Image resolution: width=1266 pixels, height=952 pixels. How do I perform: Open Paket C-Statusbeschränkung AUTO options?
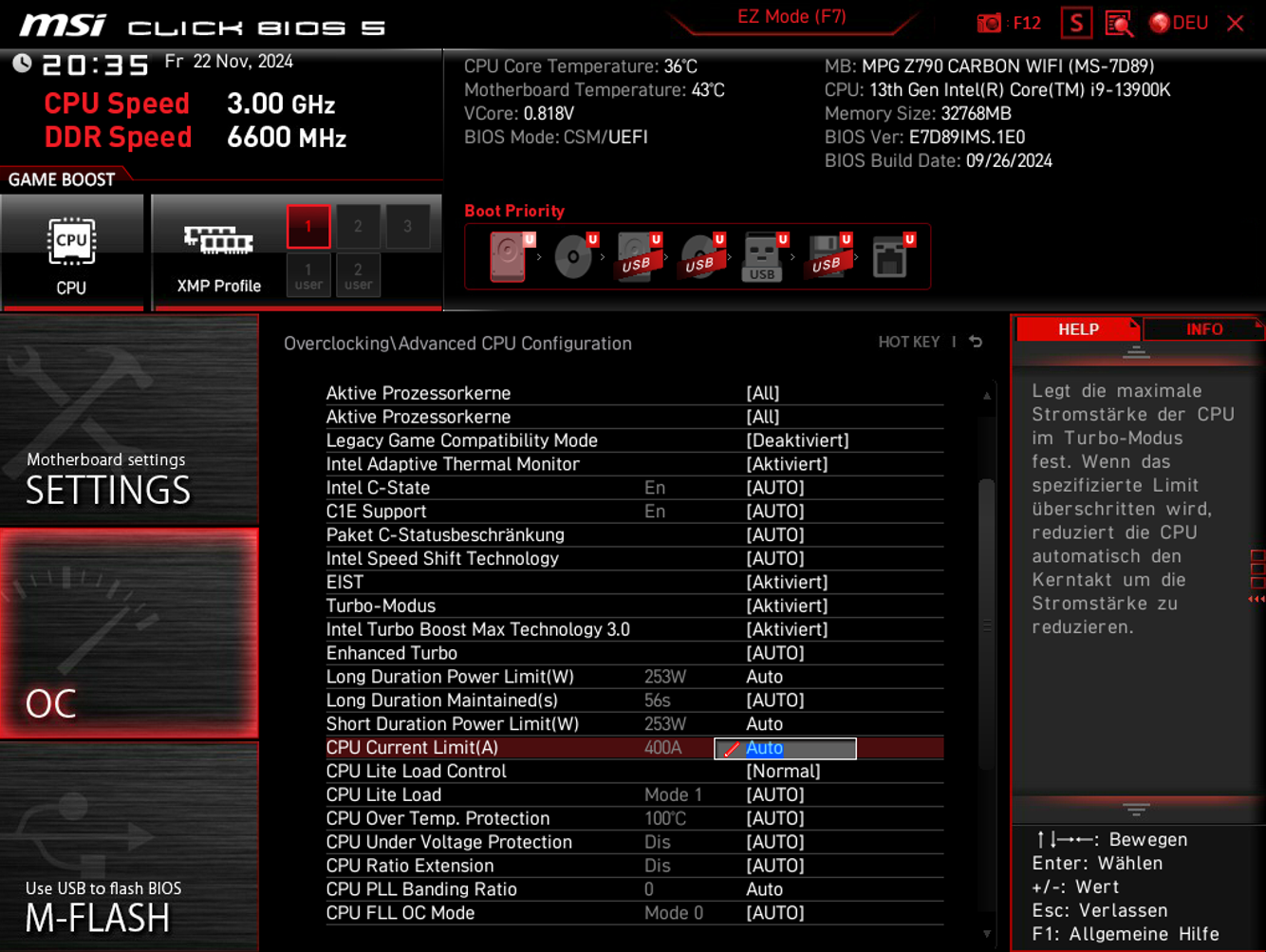pos(775,535)
